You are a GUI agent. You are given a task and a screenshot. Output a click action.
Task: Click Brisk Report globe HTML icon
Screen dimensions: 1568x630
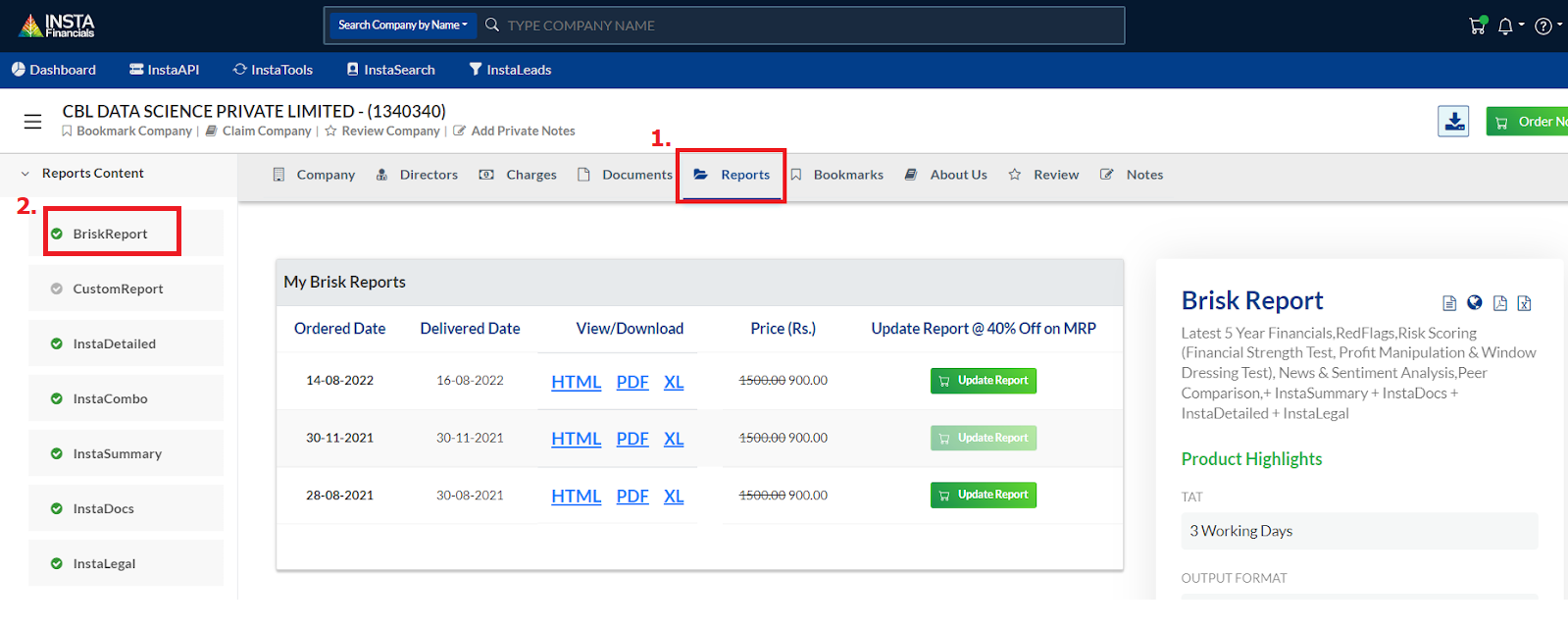click(x=1475, y=303)
